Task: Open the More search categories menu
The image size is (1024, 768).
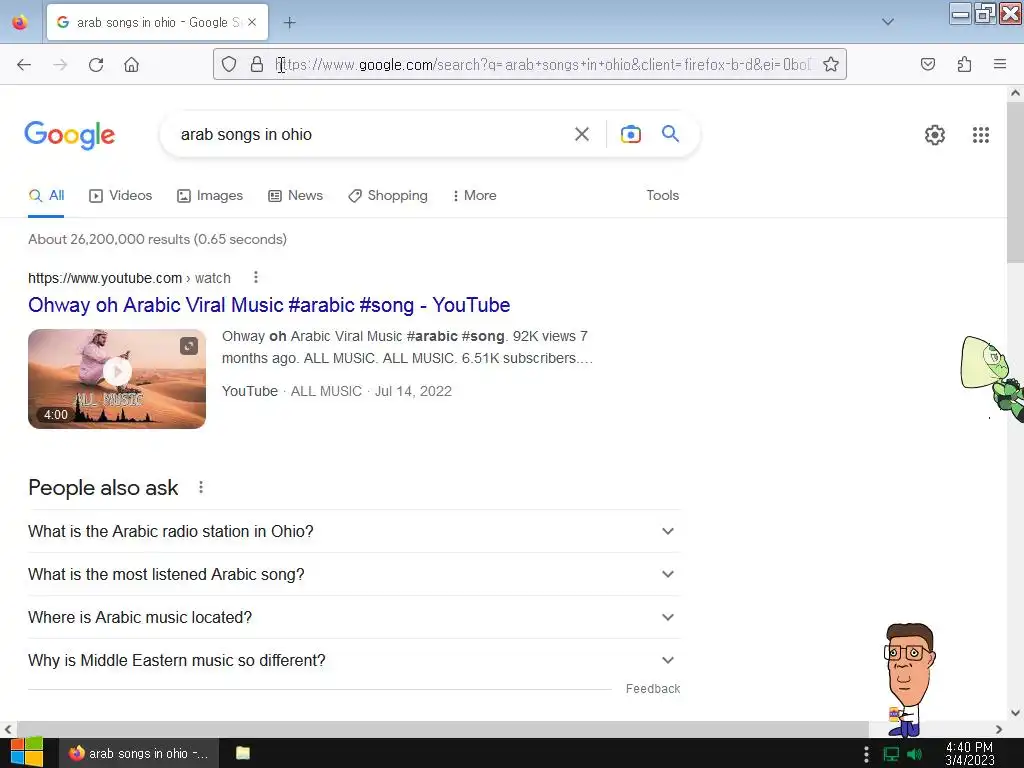Action: 475,195
